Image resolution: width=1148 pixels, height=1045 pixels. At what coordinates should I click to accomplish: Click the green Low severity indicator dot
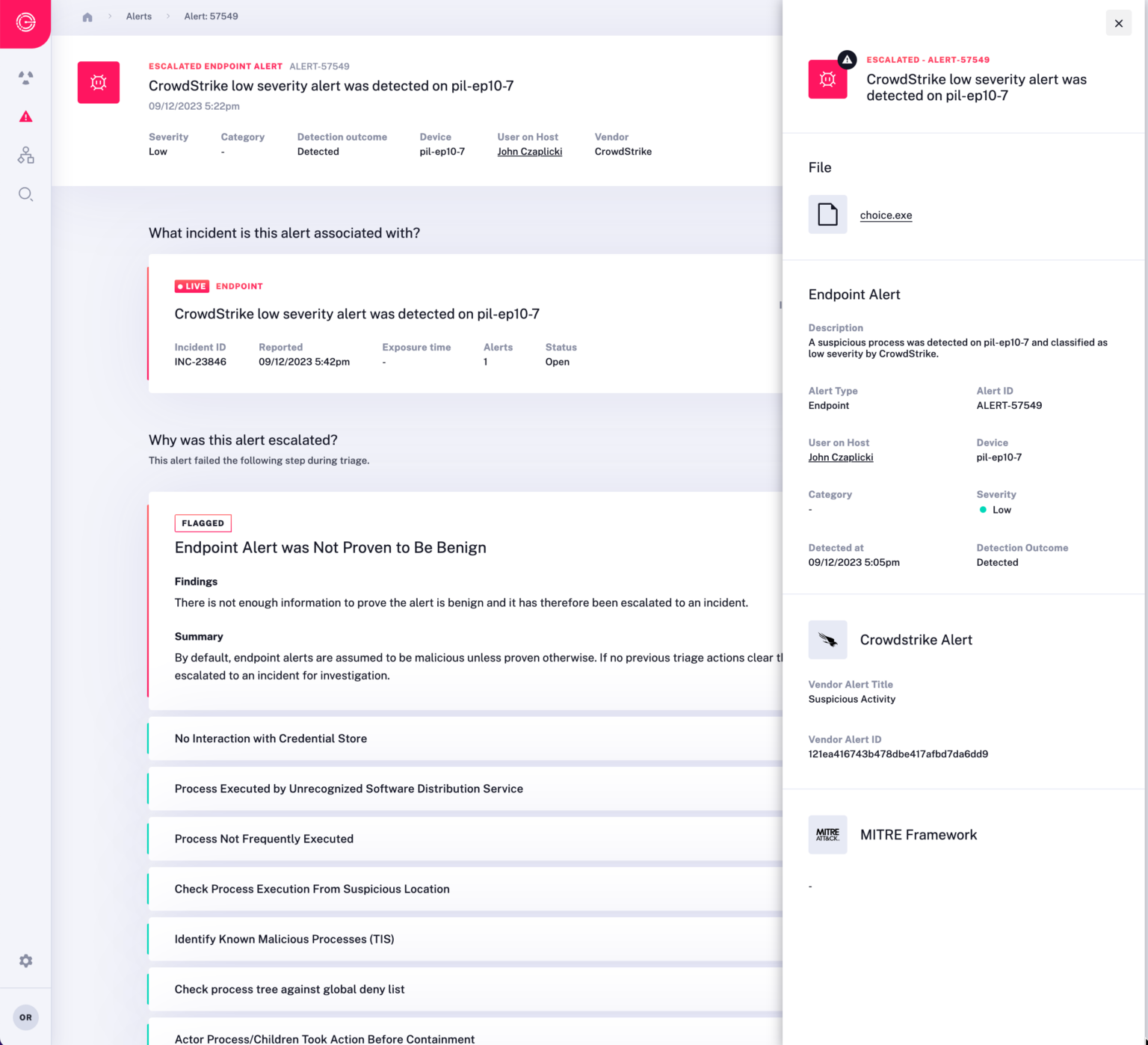pyautogui.click(x=983, y=509)
